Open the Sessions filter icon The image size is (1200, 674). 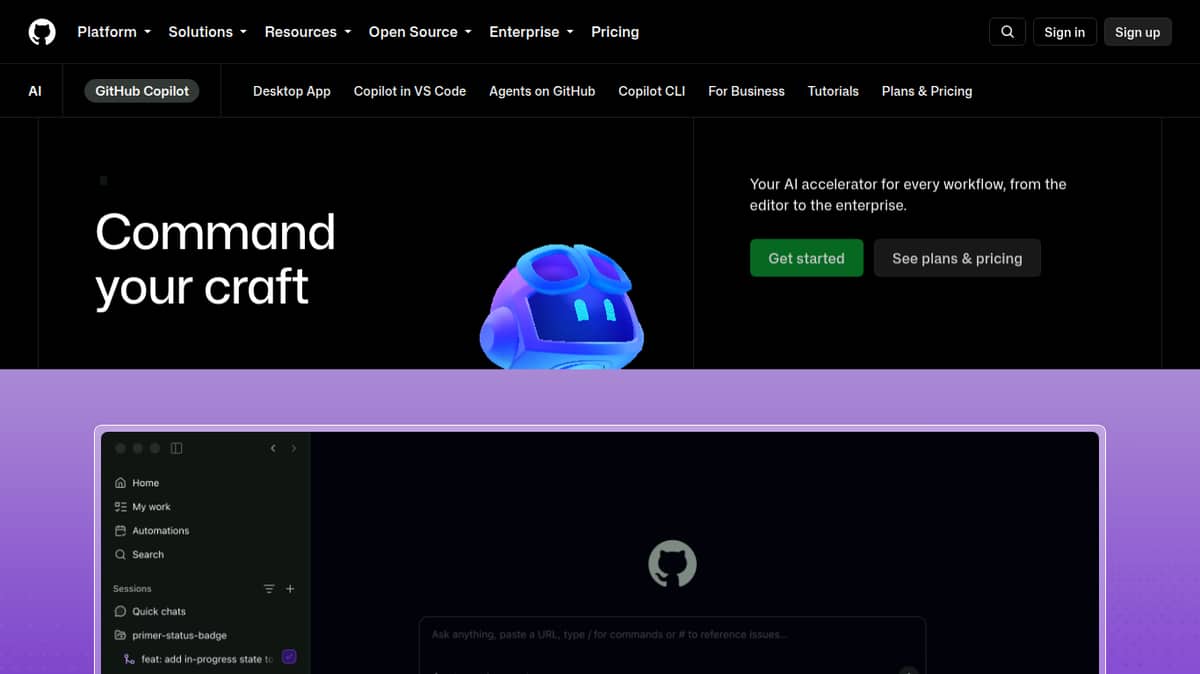pos(269,589)
